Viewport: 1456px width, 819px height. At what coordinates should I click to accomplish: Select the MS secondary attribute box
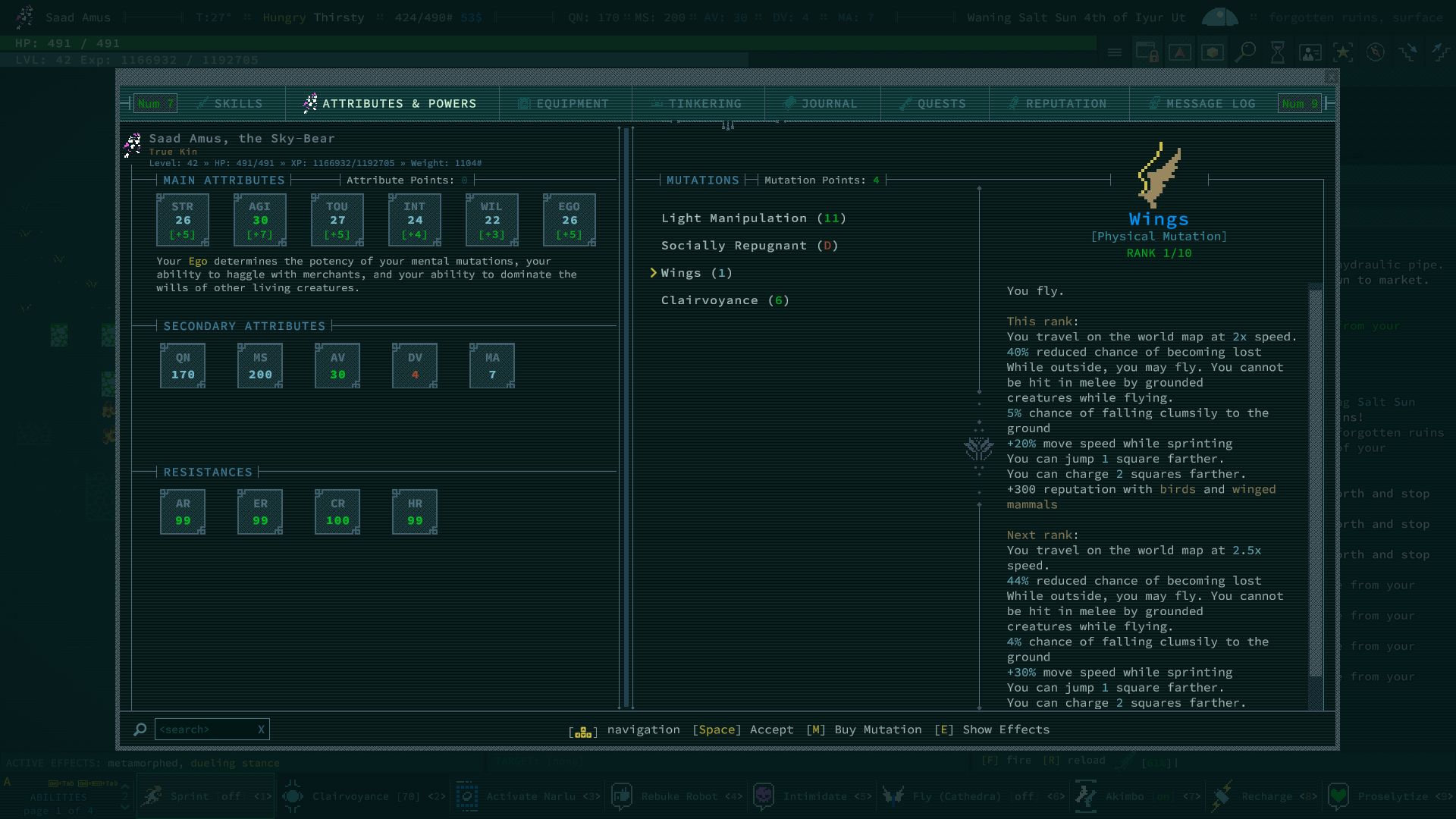coord(260,366)
